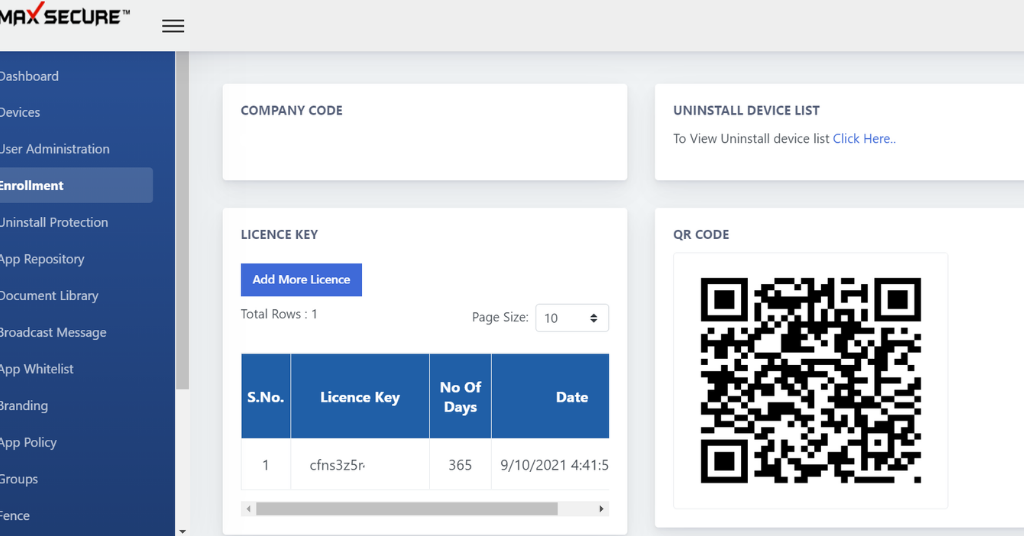Go to App Whitelist
Viewport: 1024px width, 536px height.
(37, 369)
